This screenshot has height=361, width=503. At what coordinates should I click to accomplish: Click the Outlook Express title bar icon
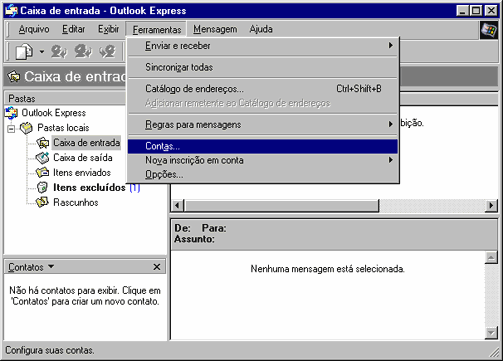coord(11,11)
